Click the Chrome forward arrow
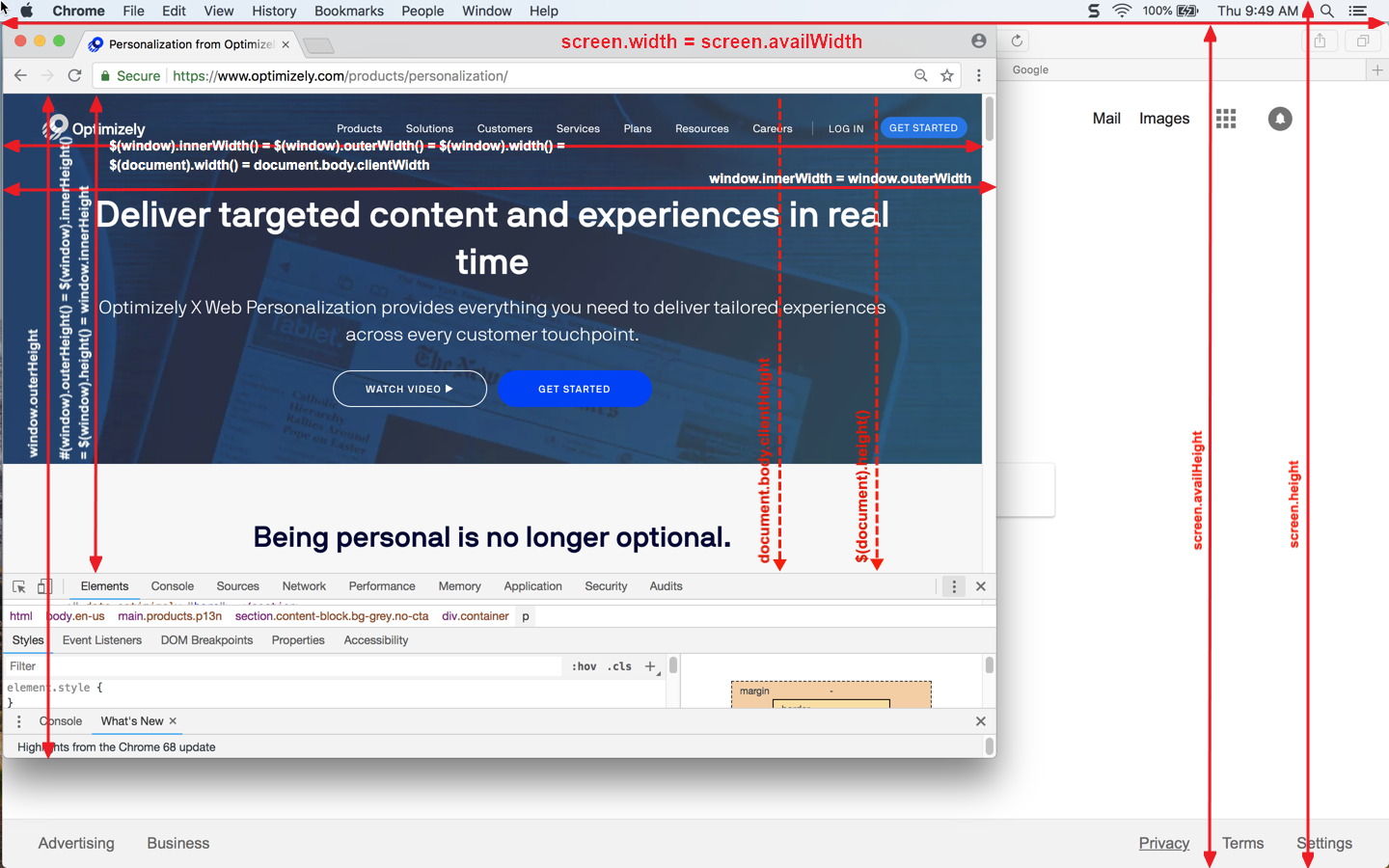This screenshot has height=868, width=1389. point(47,75)
